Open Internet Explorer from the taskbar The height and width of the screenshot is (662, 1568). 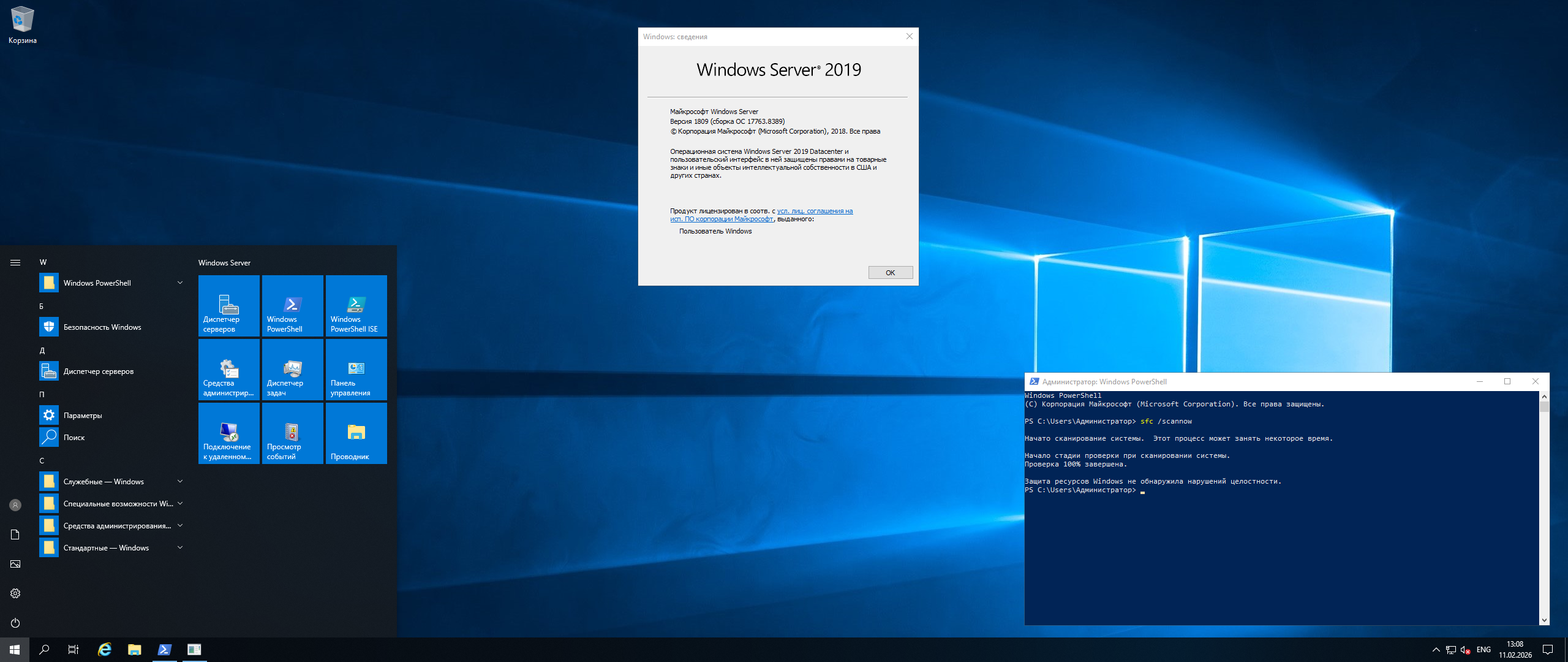[x=105, y=650]
